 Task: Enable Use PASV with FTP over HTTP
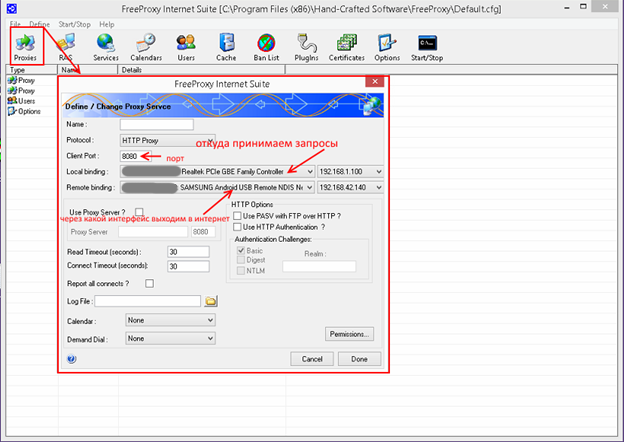(237, 216)
